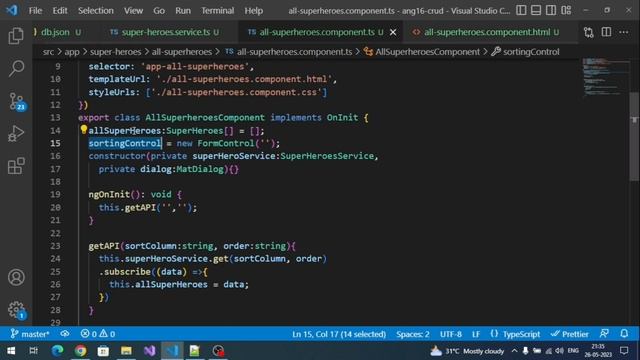Change indentation via Spaces: 2
This screenshot has width=640, height=360.
pos(413,334)
